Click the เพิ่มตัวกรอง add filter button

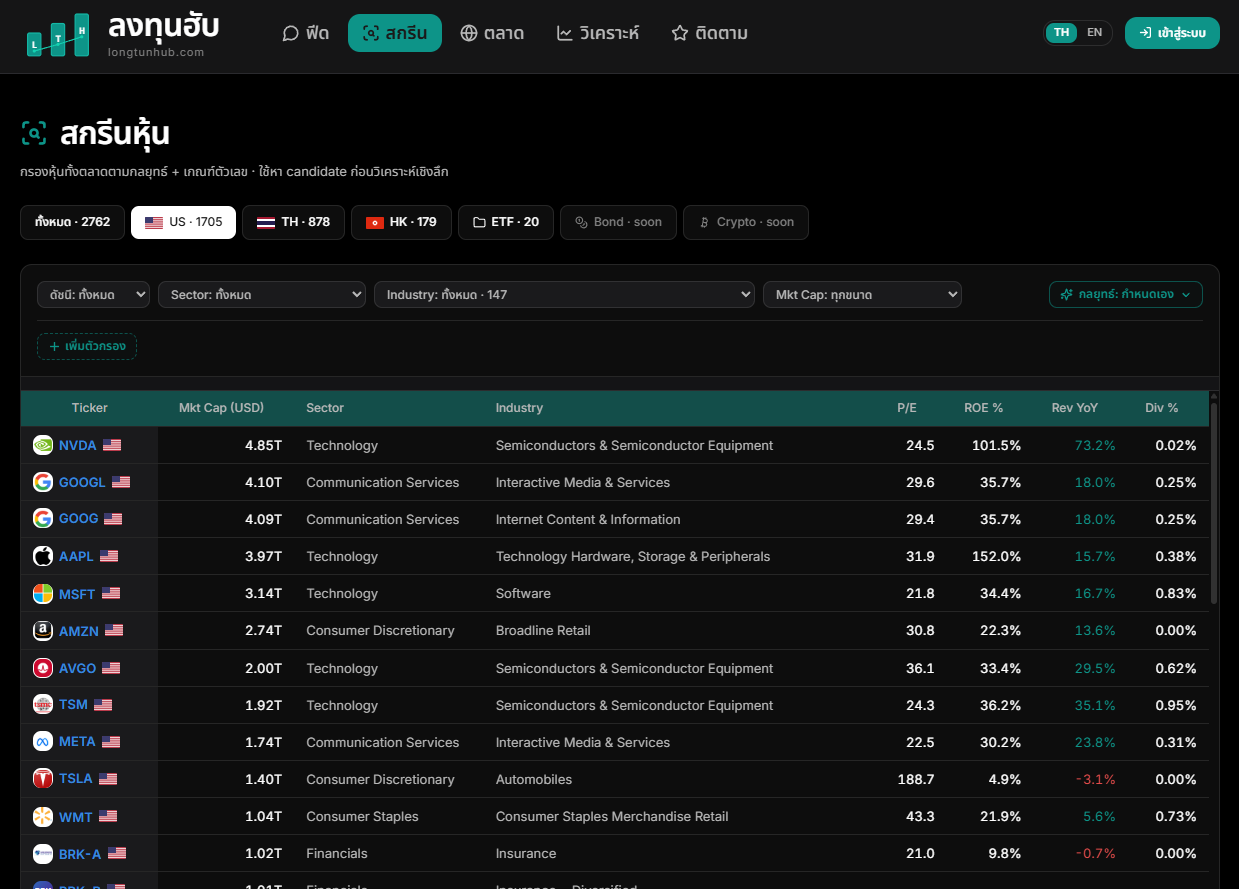[87, 346]
